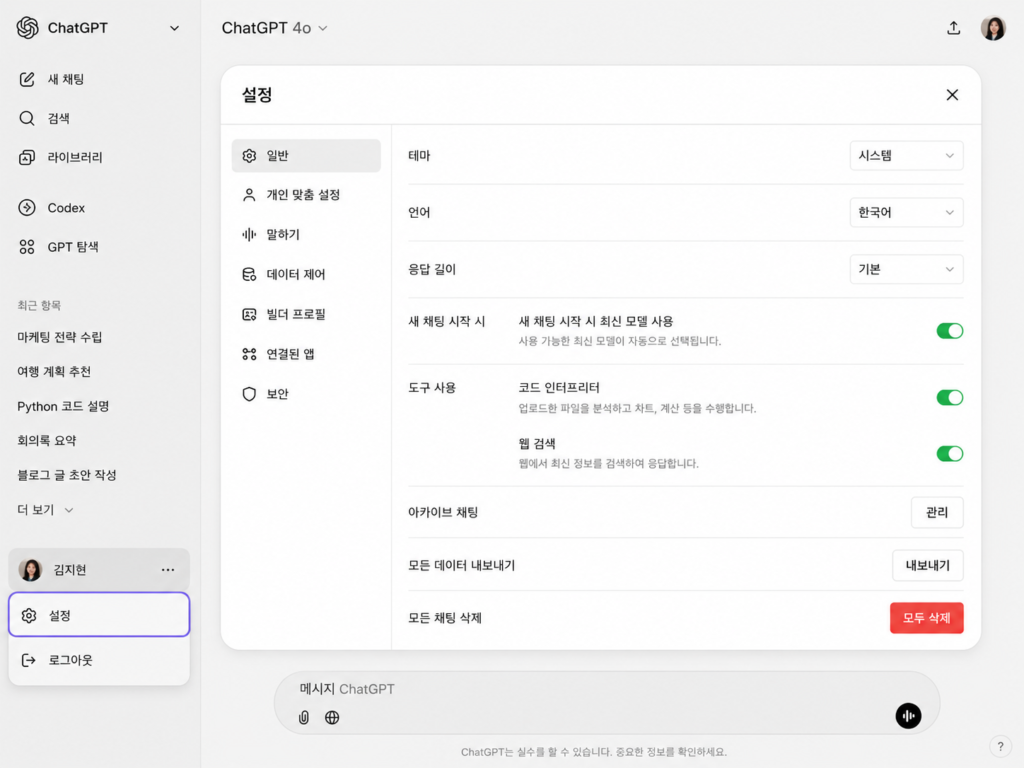Image resolution: width=1024 pixels, height=768 pixels.
Task: Select 연결된 앱 settings tab
Action: click(x=306, y=354)
